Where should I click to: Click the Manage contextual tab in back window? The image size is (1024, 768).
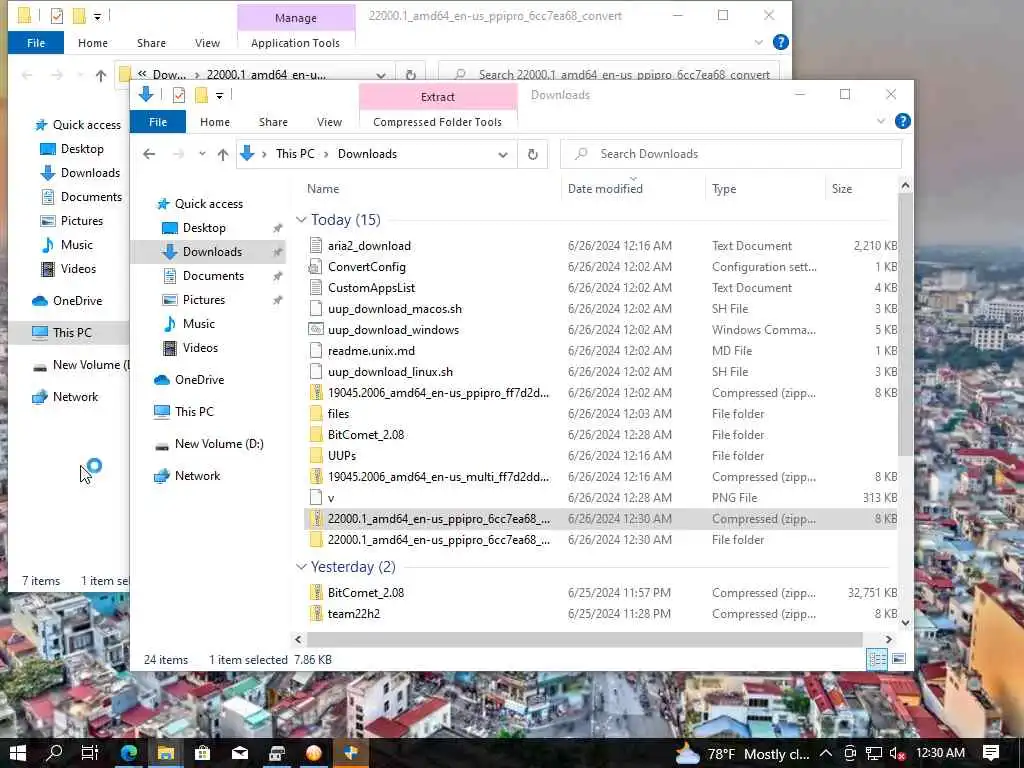(x=295, y=18)
